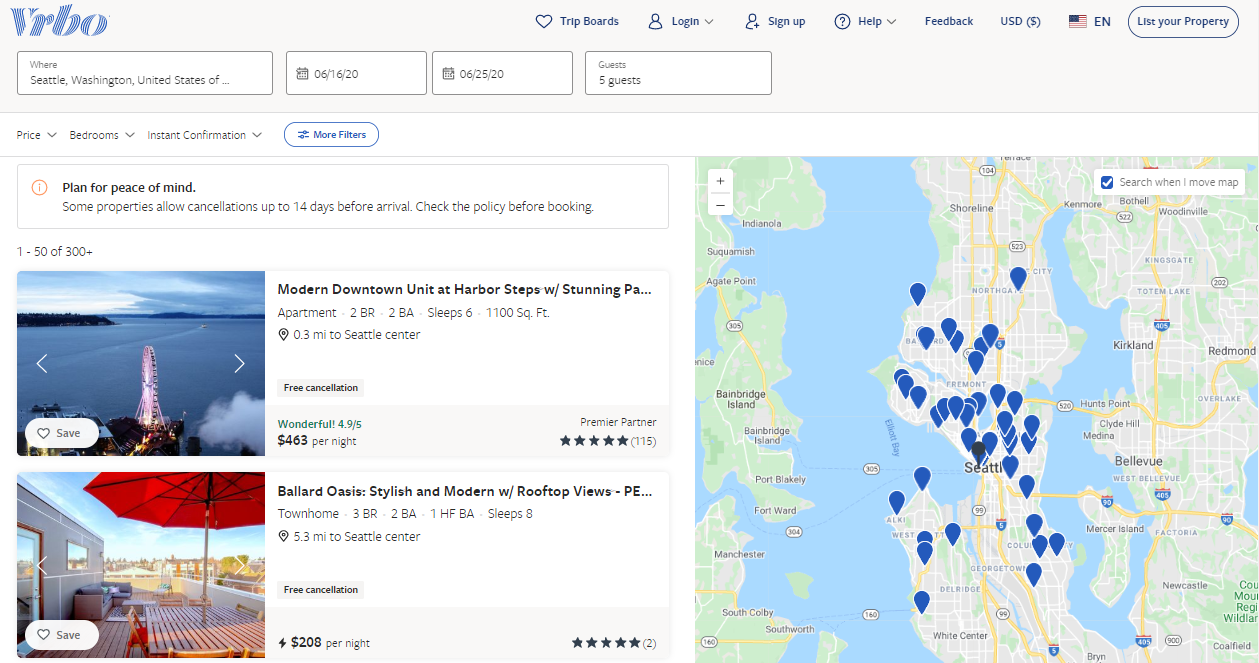Click the $463 per night price
Image resolution: width=1259 pixels, height=663 pixels.
pyautogui.click(x=317, y=440)
